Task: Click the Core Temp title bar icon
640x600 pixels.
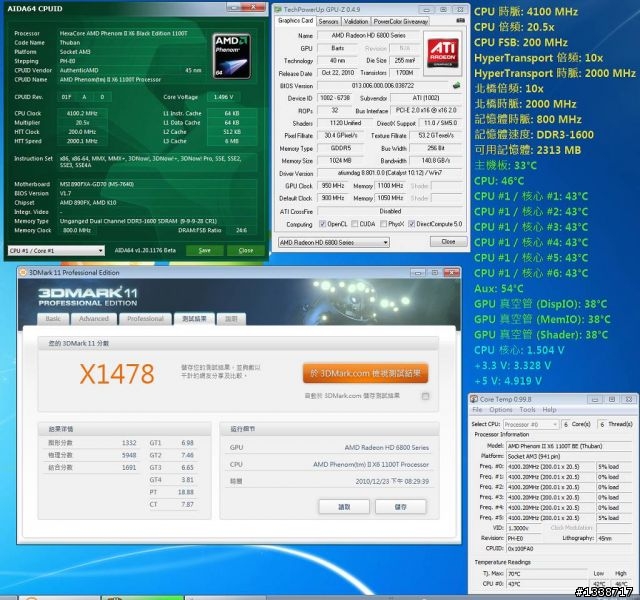Action: 474,399
